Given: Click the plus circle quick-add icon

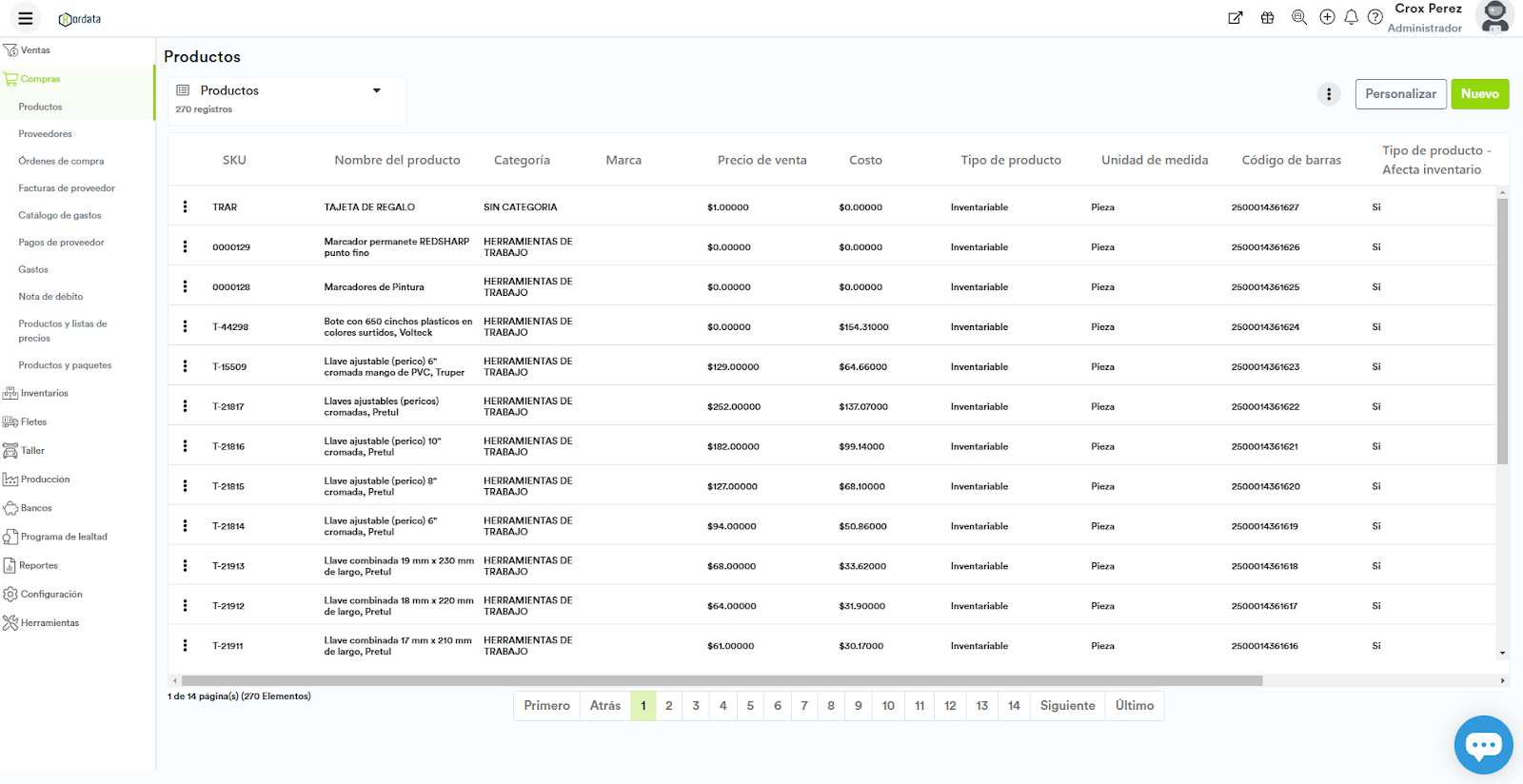Looking at the screenshot, I should point(1327,17).
